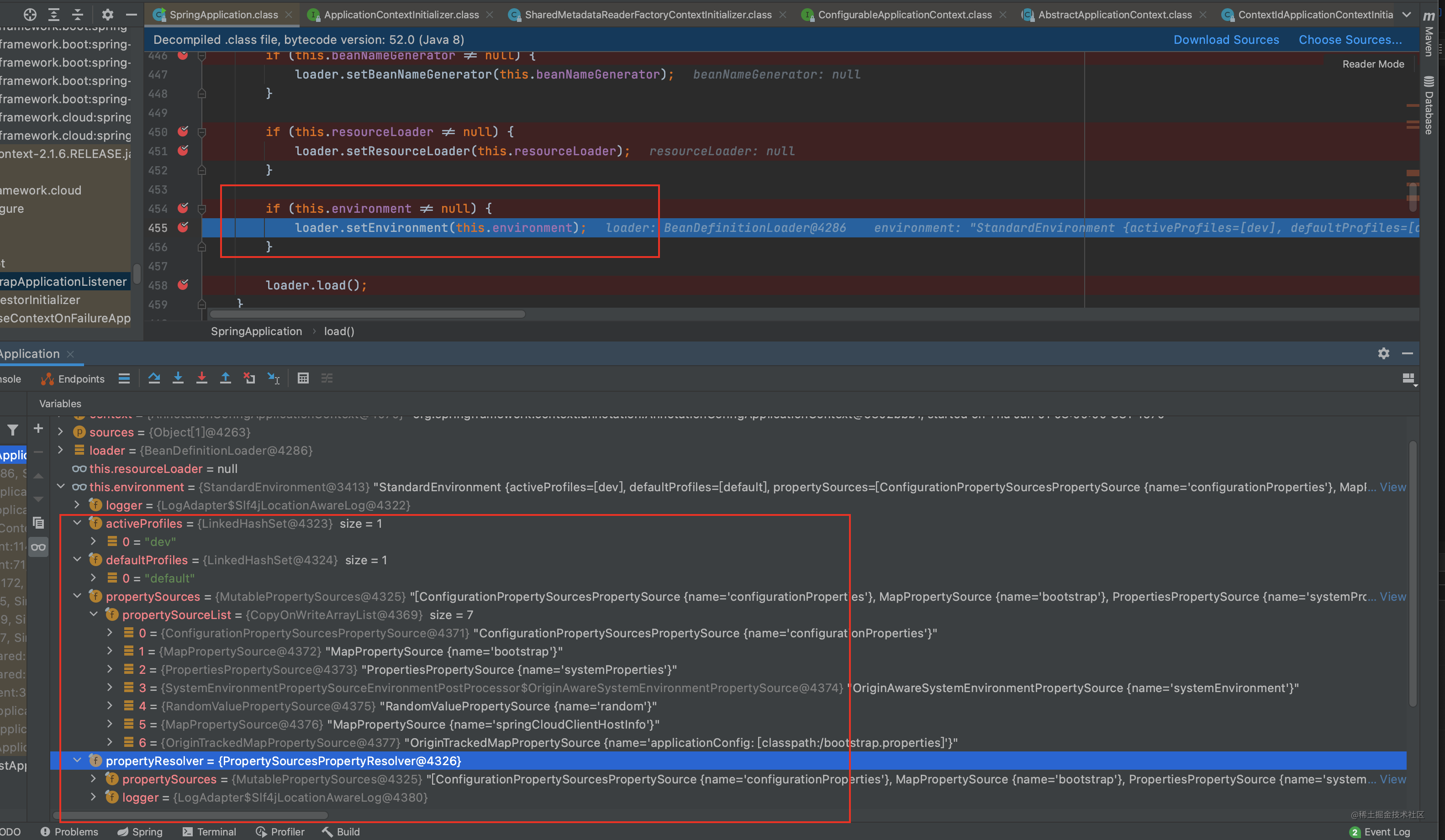This screenshot has height=840, width=1445.
Task: Collapse the propertySources node under this.environment
Action: [x=78, y=596]
